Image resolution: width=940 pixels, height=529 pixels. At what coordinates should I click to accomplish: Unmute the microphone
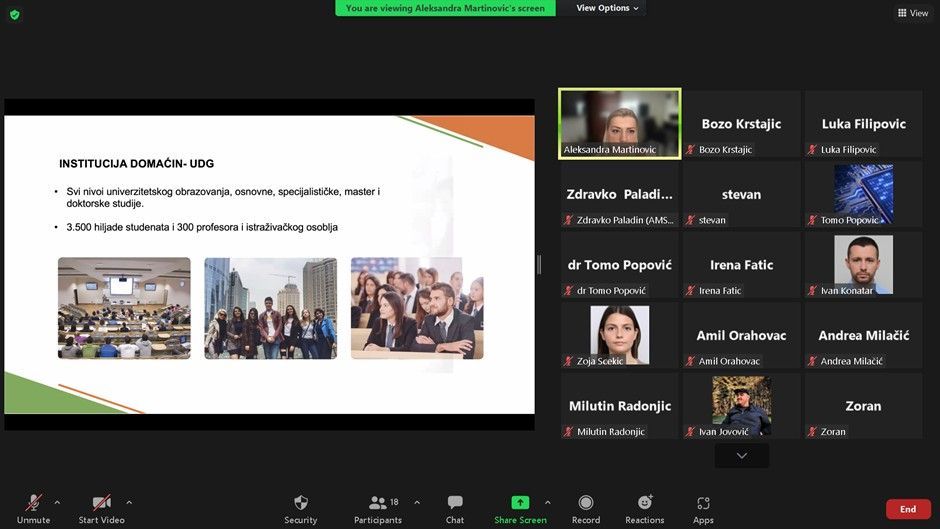click(x=33, y=503)
